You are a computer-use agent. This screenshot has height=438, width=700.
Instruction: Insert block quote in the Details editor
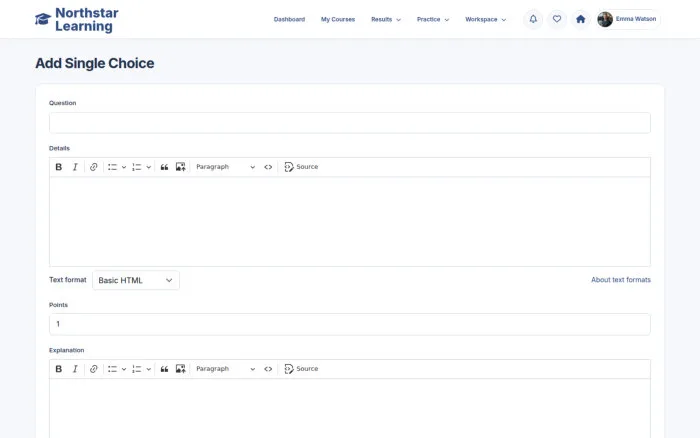[x=164, y=167]
